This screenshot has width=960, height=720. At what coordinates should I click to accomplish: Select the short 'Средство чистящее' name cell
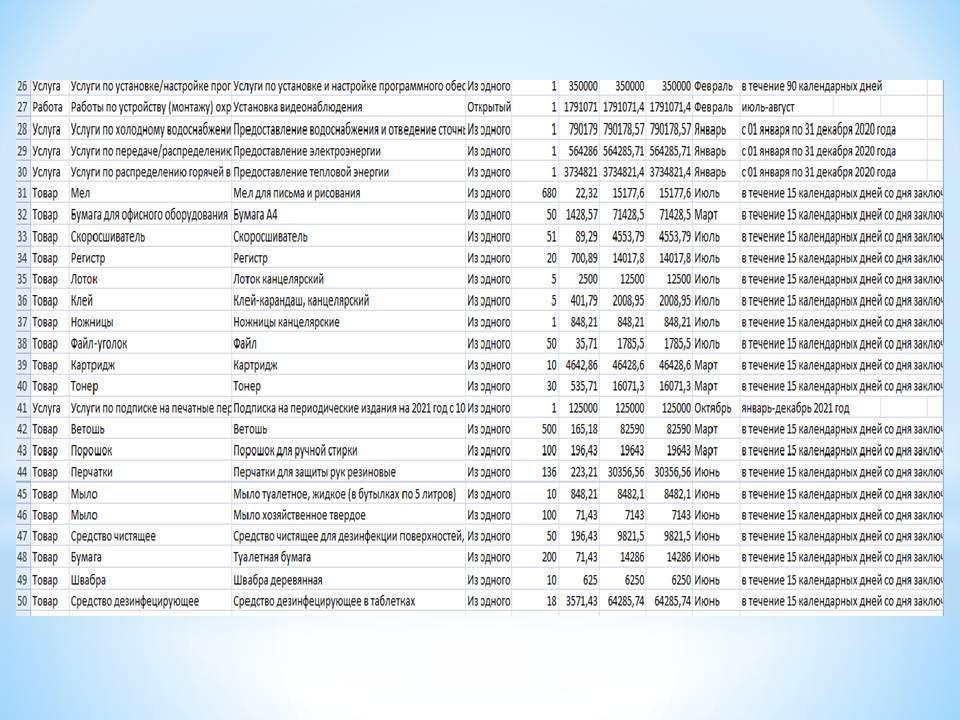point(113,536)
